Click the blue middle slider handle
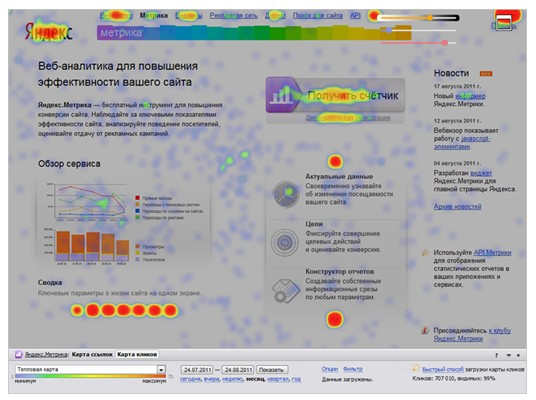Screen dimensions: 536x400 click(x=389, y=30)
